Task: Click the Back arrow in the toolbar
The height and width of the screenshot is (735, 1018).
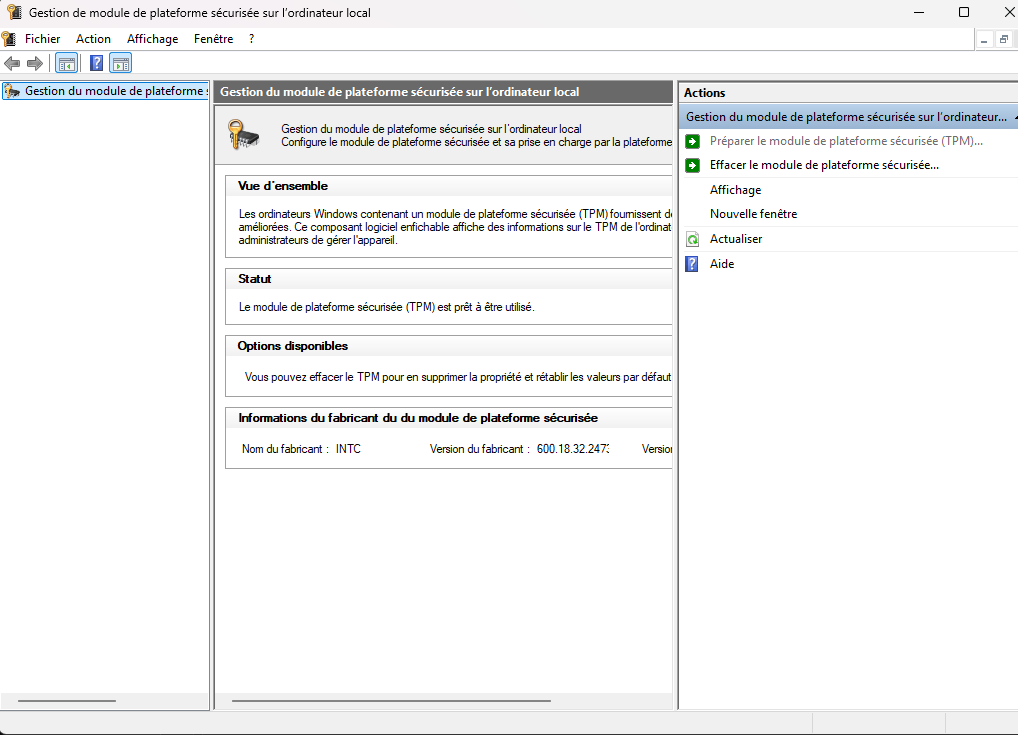Action: (x=12, y=64)
